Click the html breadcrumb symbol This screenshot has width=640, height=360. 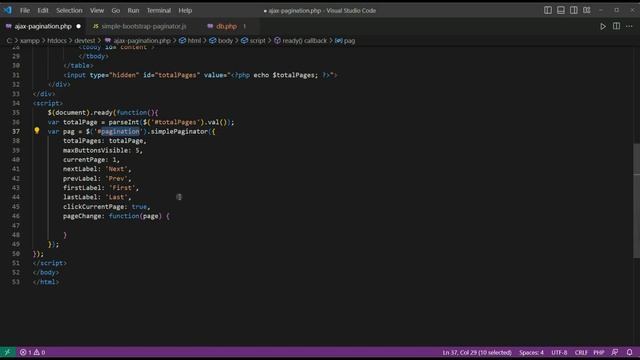190,41
